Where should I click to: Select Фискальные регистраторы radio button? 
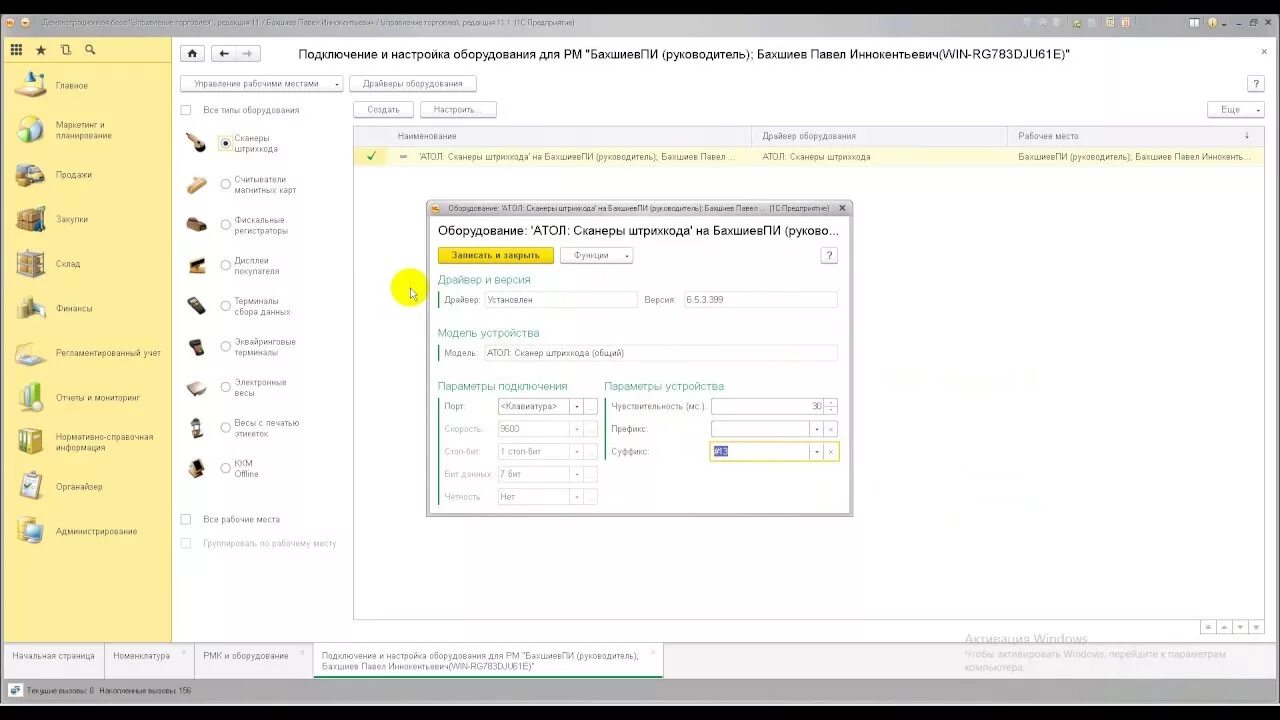(x=226, y=225)
